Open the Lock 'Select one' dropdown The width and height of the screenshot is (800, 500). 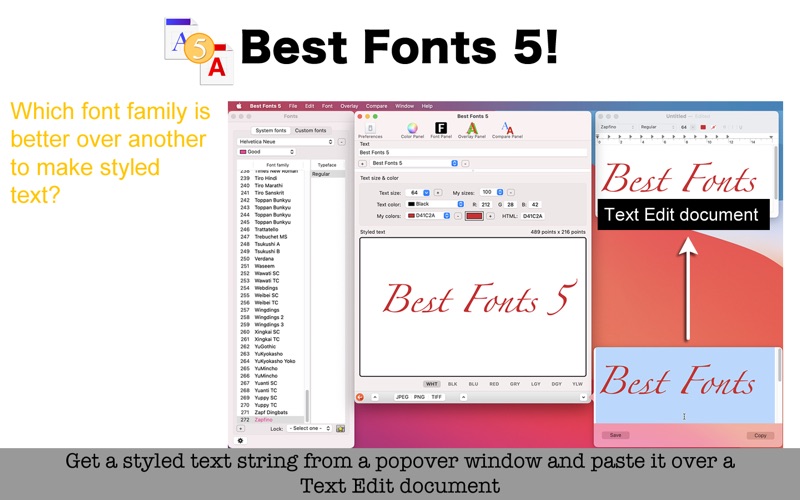point(309,428)
